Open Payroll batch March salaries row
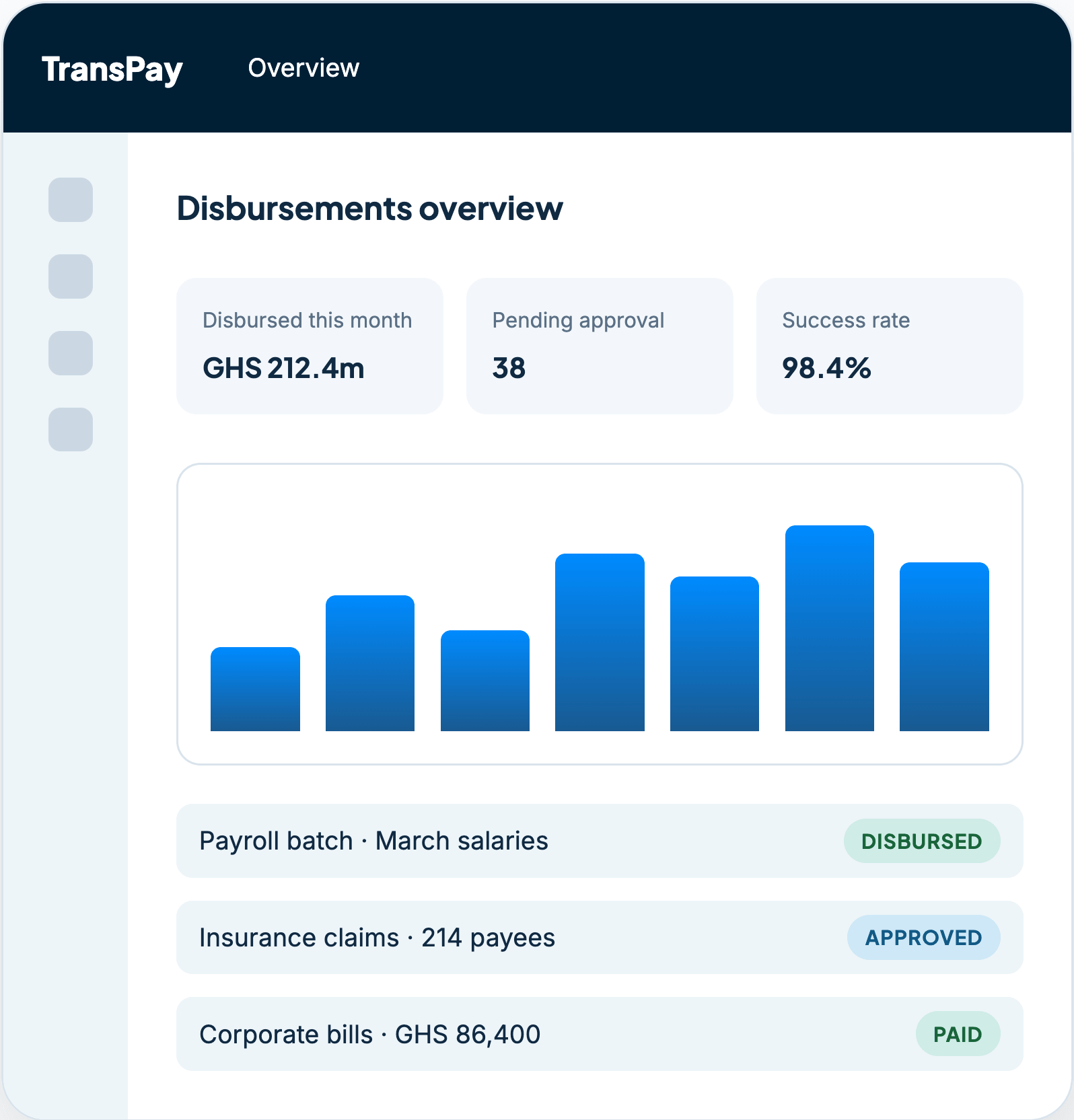This screenshot has height=1120, width=1074. [x=600, y=841]
